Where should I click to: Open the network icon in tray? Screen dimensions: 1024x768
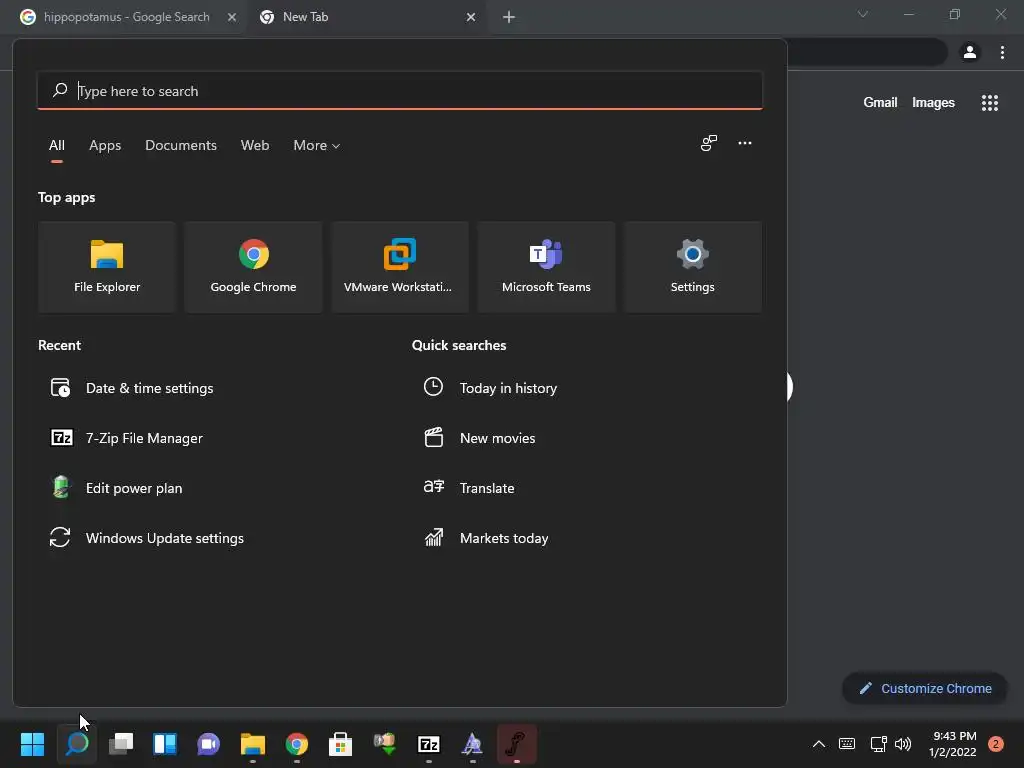tap(878, 744)
